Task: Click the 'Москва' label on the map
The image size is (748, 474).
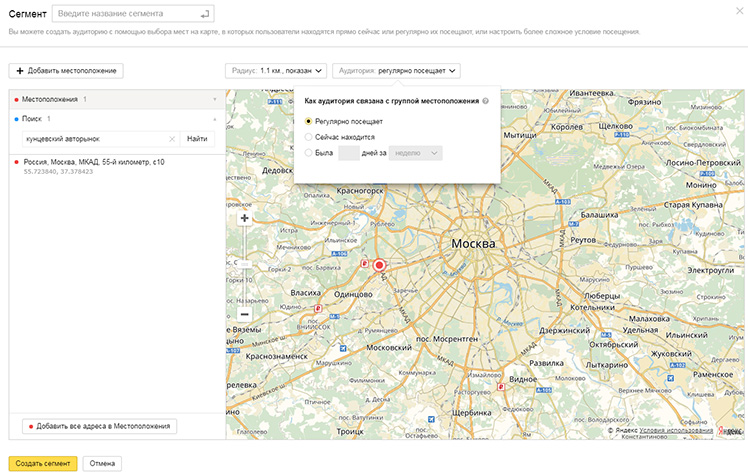Action: click(473, 244)
